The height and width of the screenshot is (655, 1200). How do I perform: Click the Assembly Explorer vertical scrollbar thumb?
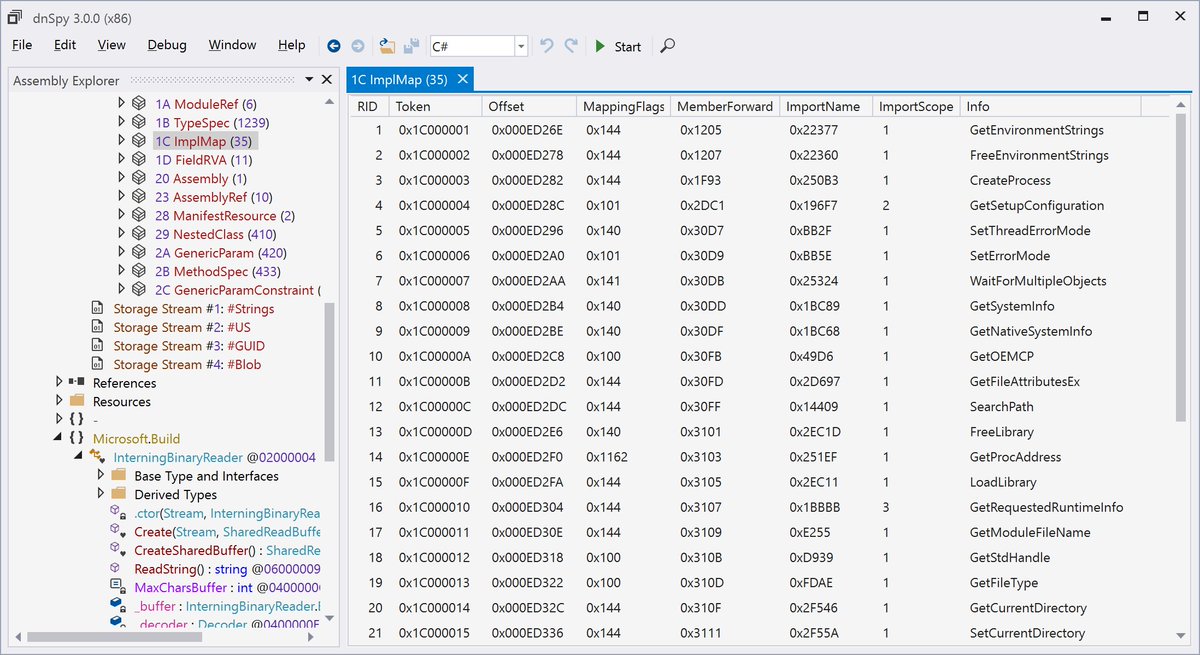pos(329,380)
